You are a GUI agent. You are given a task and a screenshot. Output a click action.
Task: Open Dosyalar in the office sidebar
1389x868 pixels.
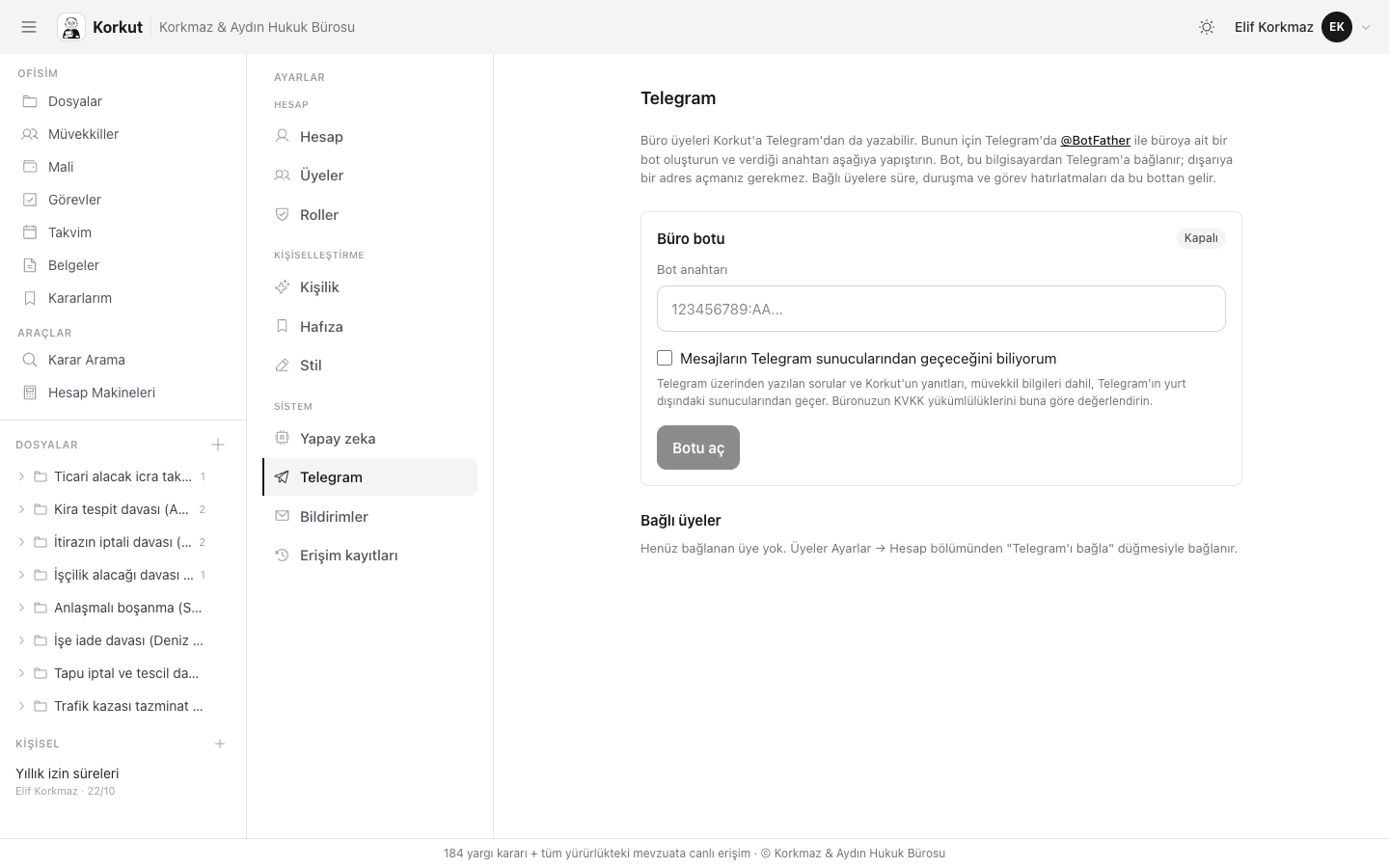123,101
